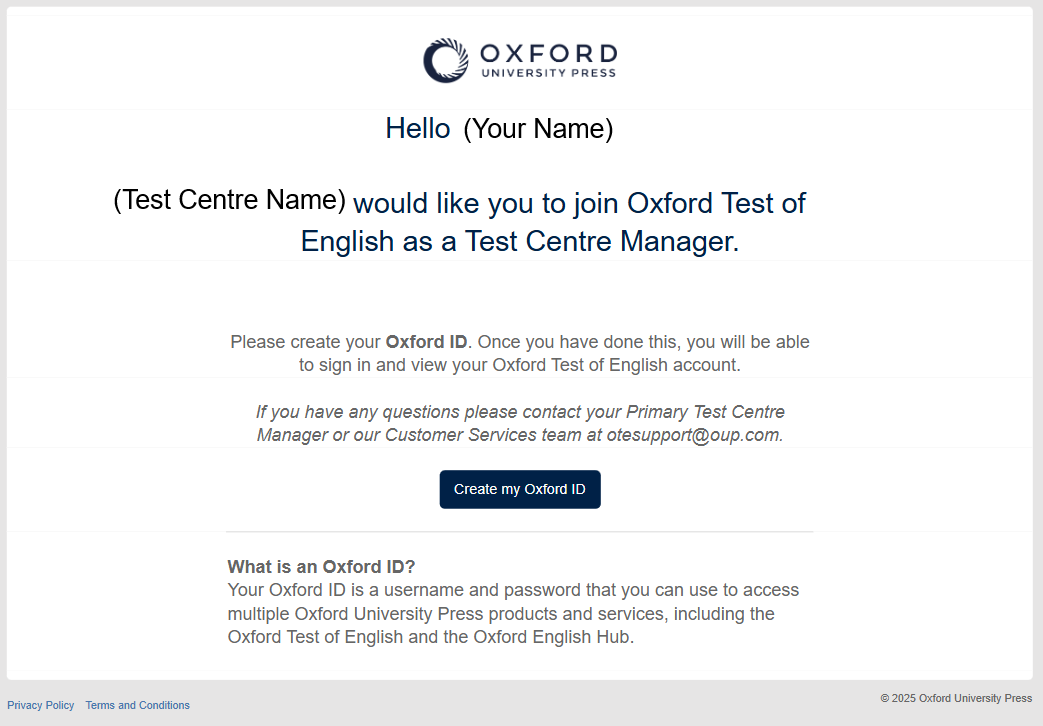Screen dimensions: 1043x726
Task: Click the 'Oxford English Hub' line in the description
Action: tap(431, 637)
